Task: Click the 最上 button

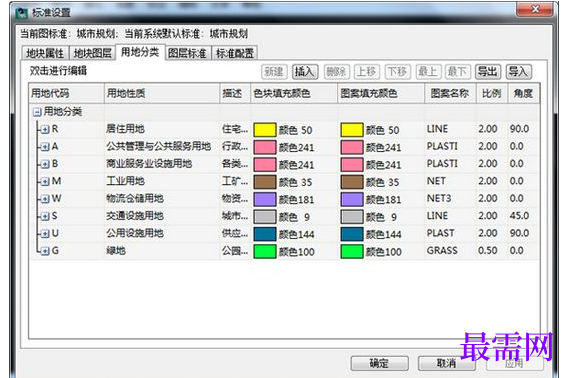Action: point(428,72)
